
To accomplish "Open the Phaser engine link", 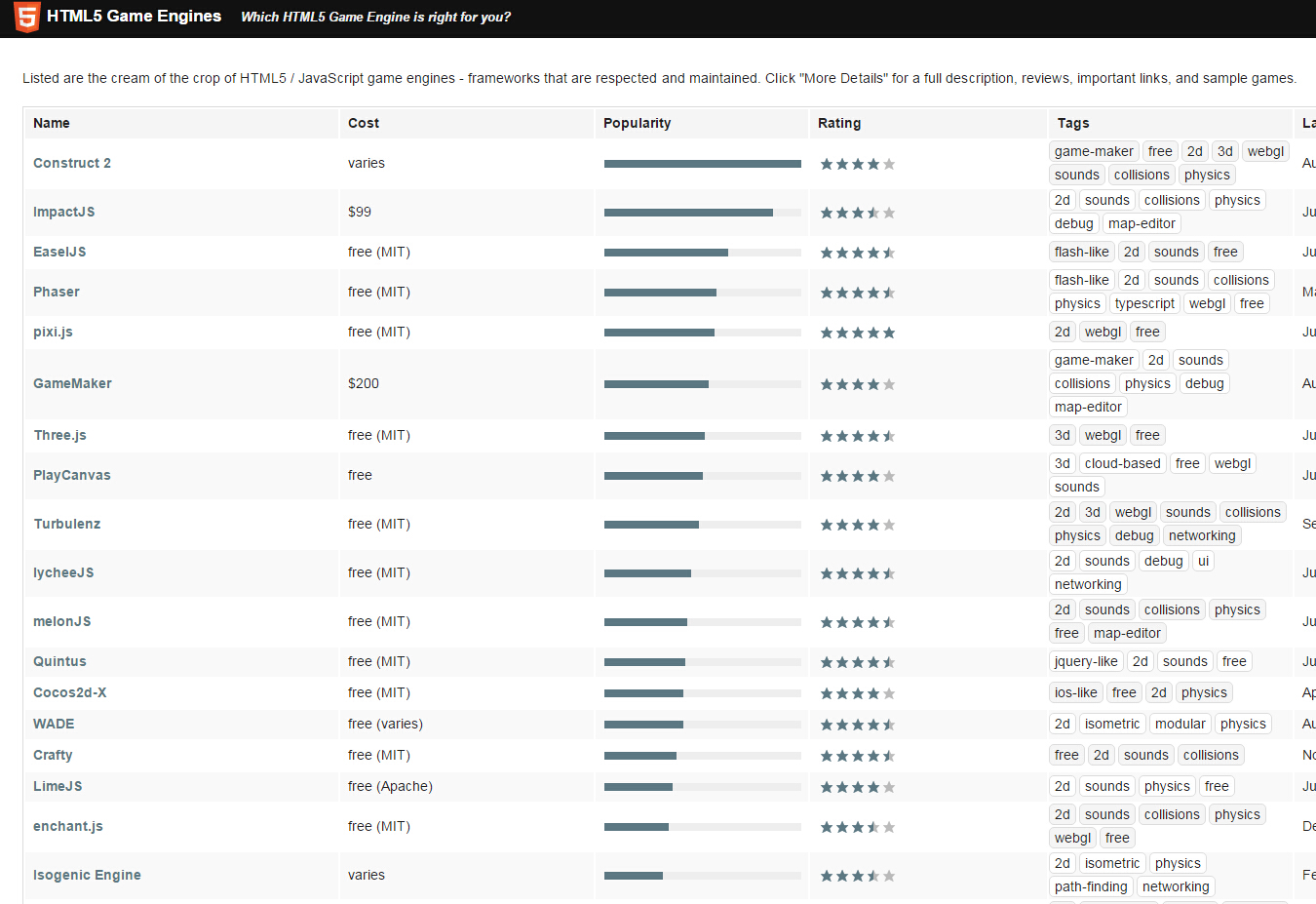I will (x=57, y=292).
